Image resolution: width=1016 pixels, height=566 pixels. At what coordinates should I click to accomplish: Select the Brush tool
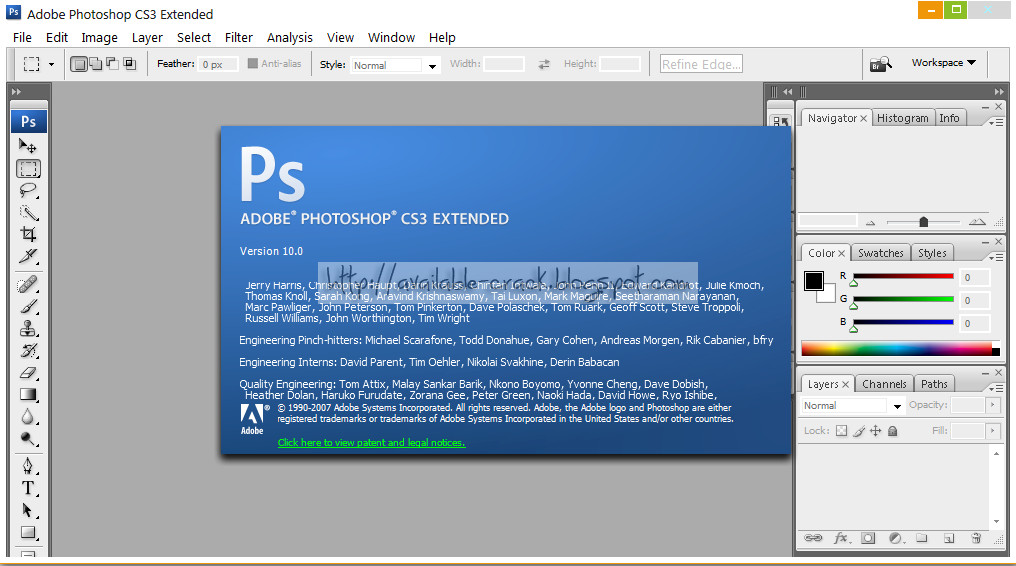click(x=28, y=306)
